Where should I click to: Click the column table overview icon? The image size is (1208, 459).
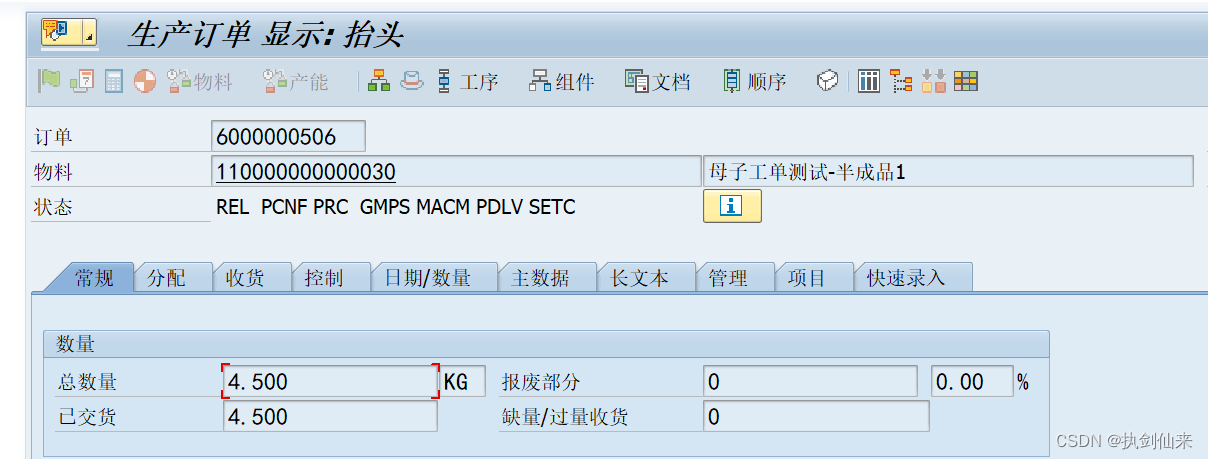(870, 81)
